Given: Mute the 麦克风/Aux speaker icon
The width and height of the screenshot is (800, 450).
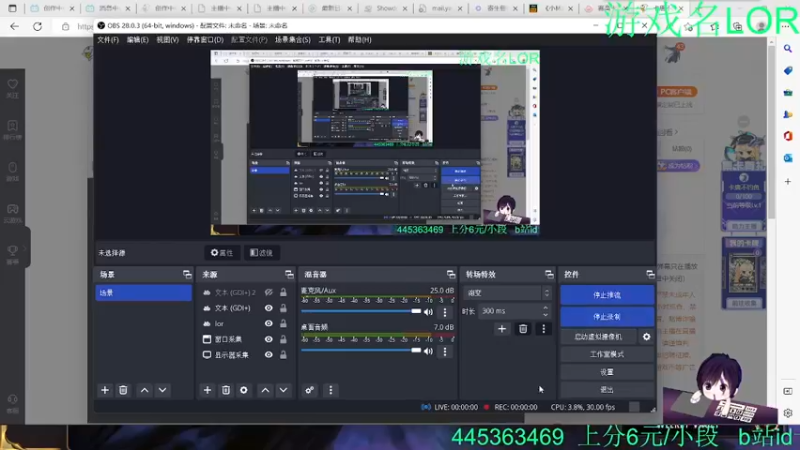Looking at the screenshot, I should pyautogui.click(x=428, y=312).
